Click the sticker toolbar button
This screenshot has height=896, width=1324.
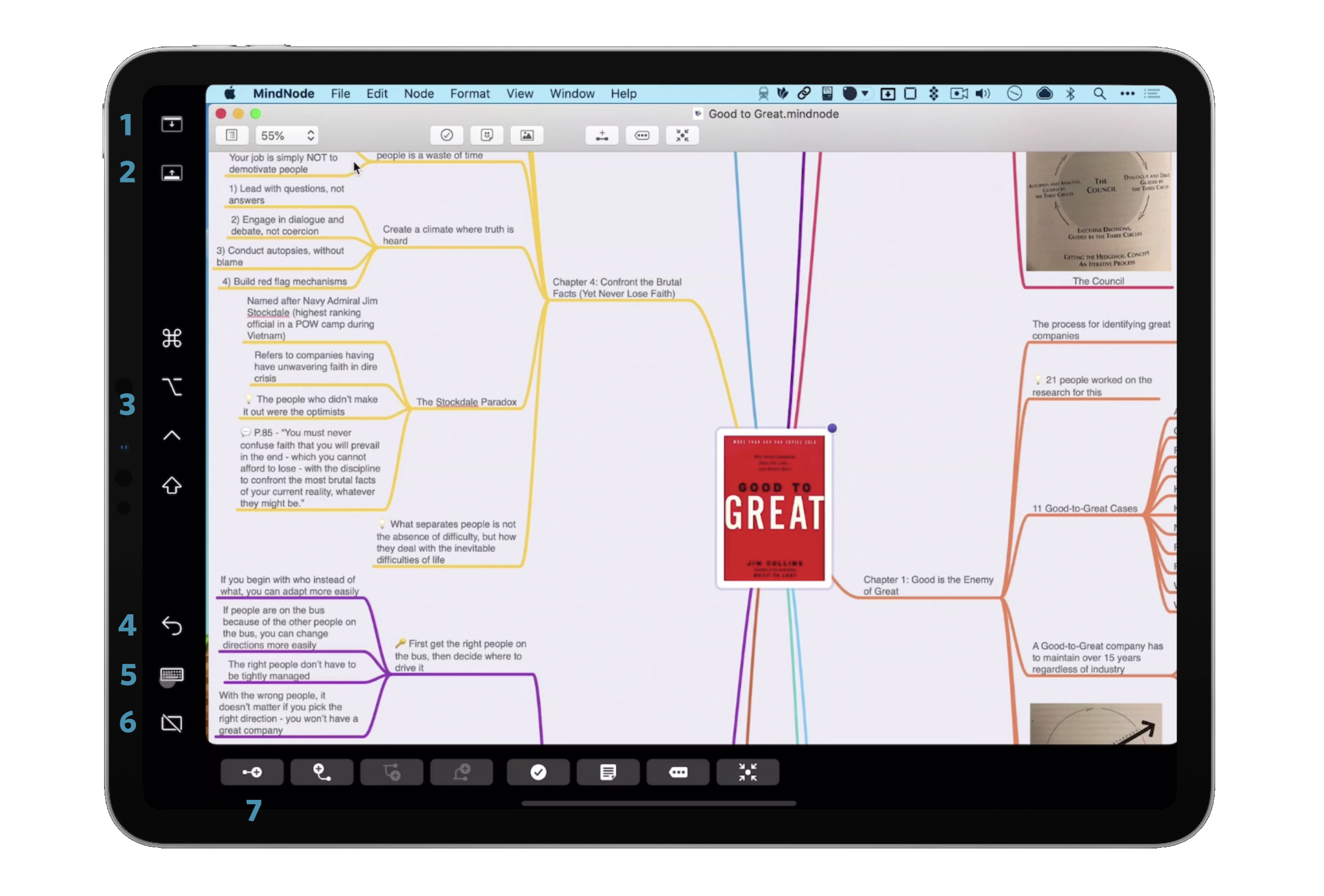coord(486,135)
